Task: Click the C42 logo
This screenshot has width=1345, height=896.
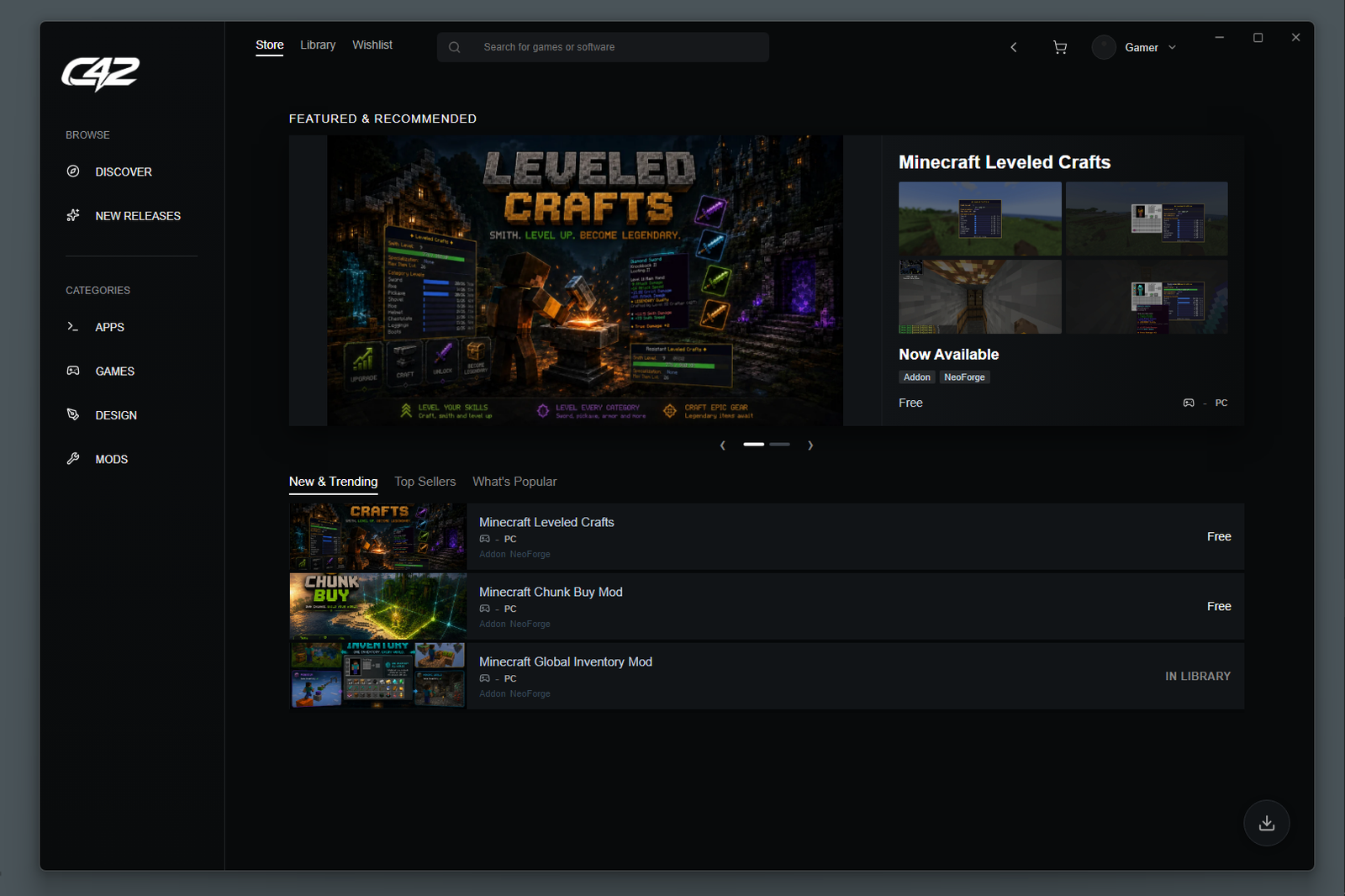Action: [100, 74]
